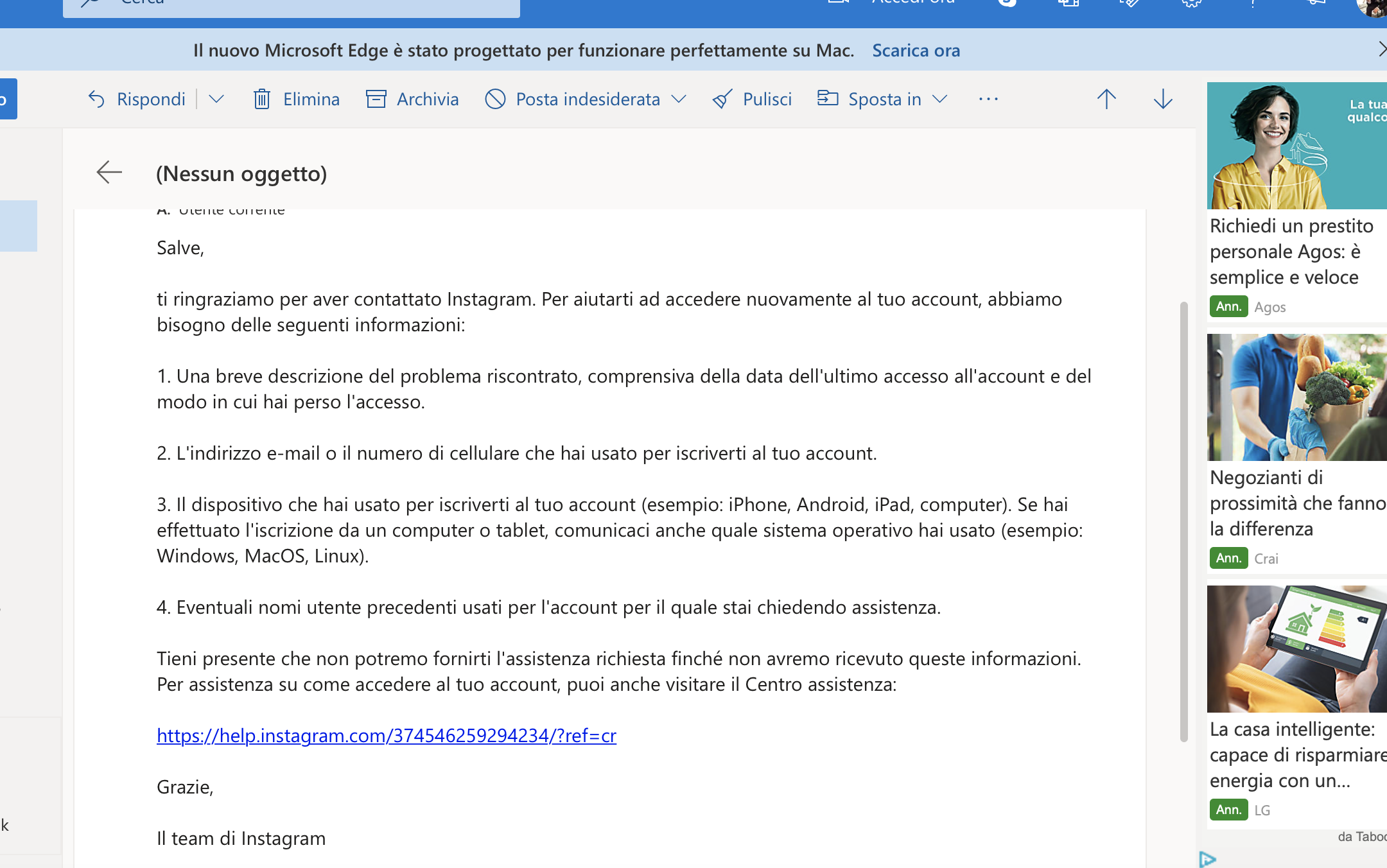Click the Elimina trash icon
Screen dimensions: 1387x868
(261, 99)
